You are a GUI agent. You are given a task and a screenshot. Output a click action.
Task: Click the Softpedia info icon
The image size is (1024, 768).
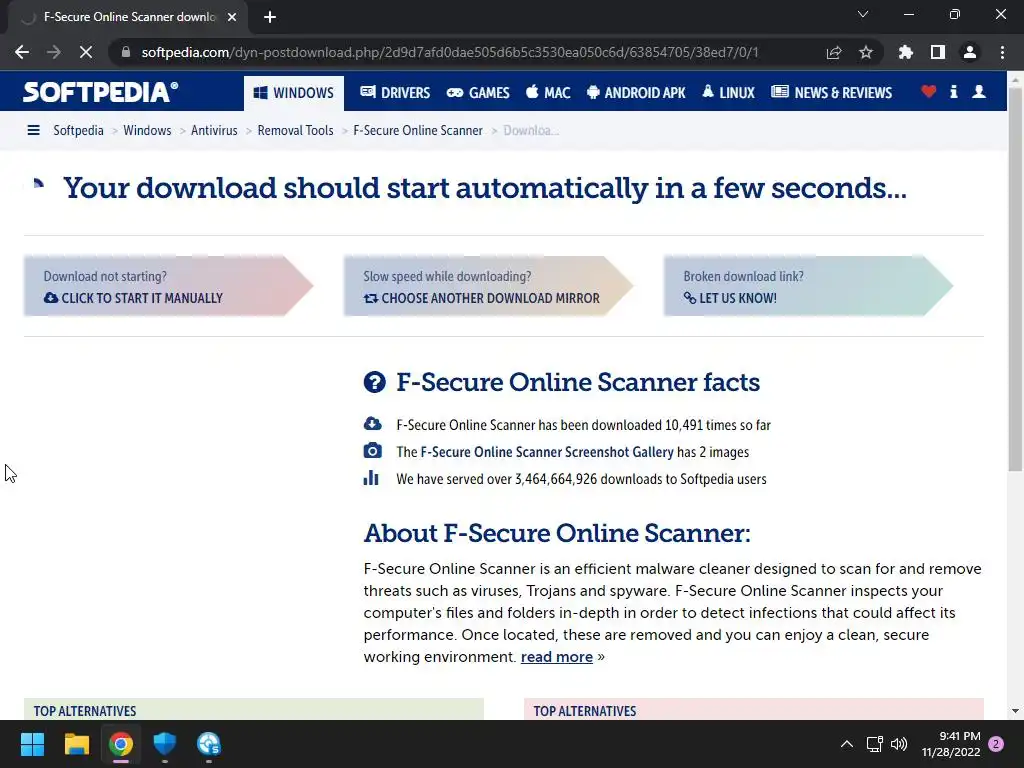click(x=954, y=92)
